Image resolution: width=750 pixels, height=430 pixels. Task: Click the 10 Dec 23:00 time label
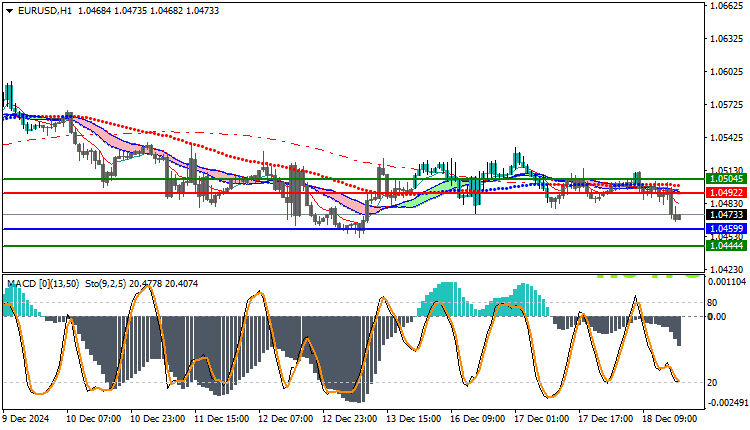[x=157, y=419]
